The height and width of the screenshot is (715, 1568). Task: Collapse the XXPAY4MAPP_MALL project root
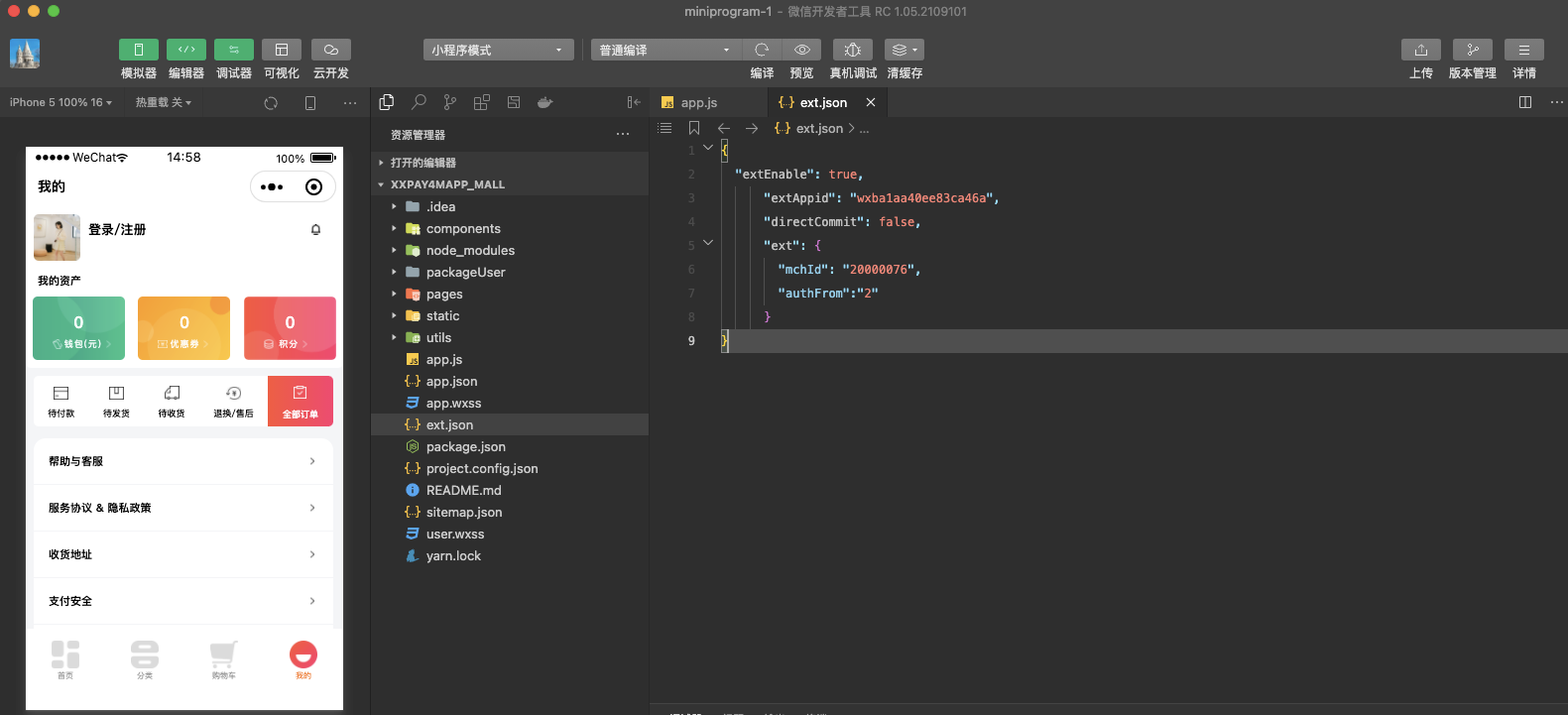[510, 184]
